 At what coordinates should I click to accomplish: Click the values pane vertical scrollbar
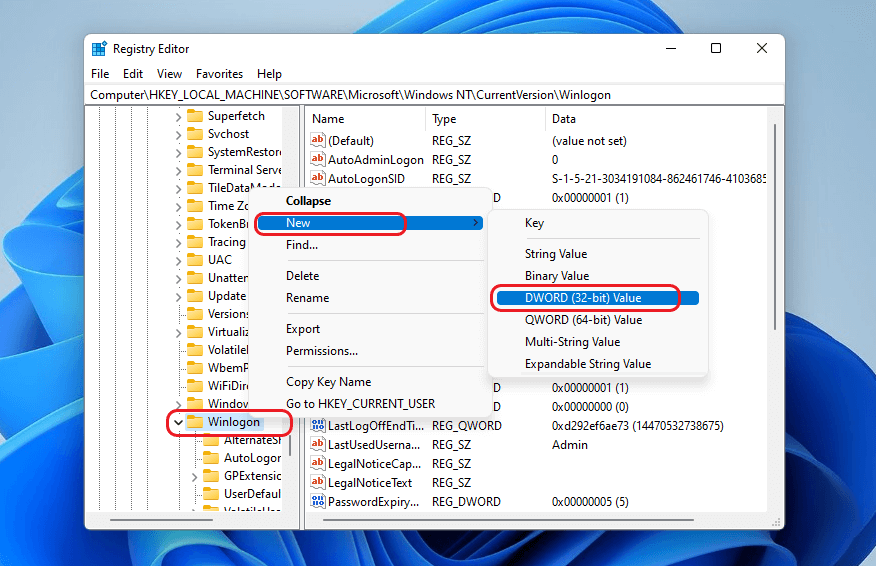click(x=775, y=227)
